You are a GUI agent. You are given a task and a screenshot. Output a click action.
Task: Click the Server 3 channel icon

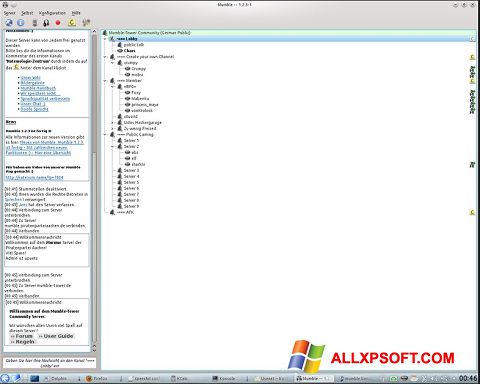tap(120, 171)
